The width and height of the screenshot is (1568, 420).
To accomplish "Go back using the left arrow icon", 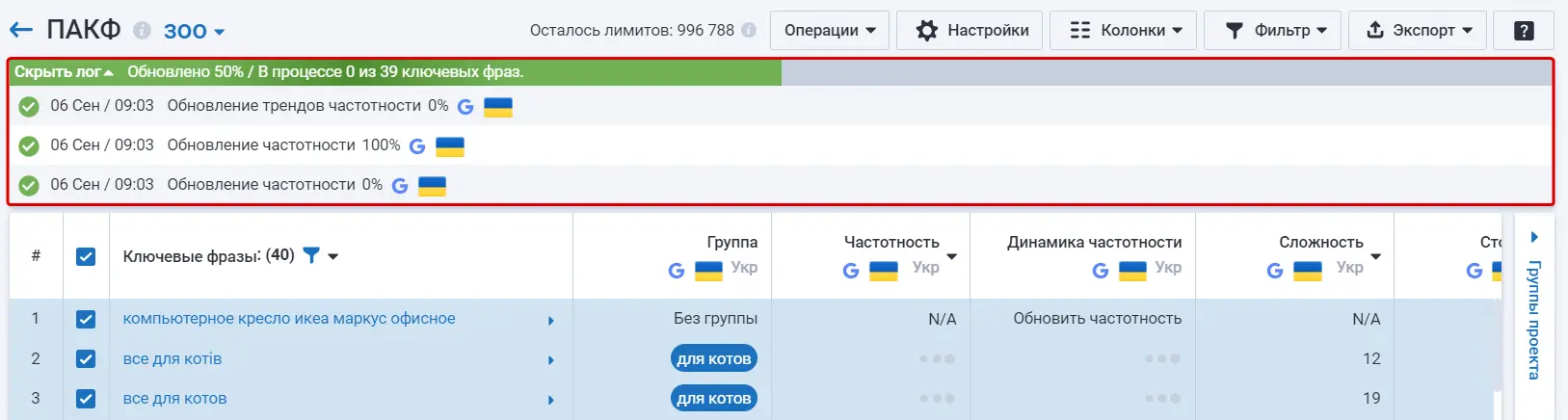I will click(21, 31).
